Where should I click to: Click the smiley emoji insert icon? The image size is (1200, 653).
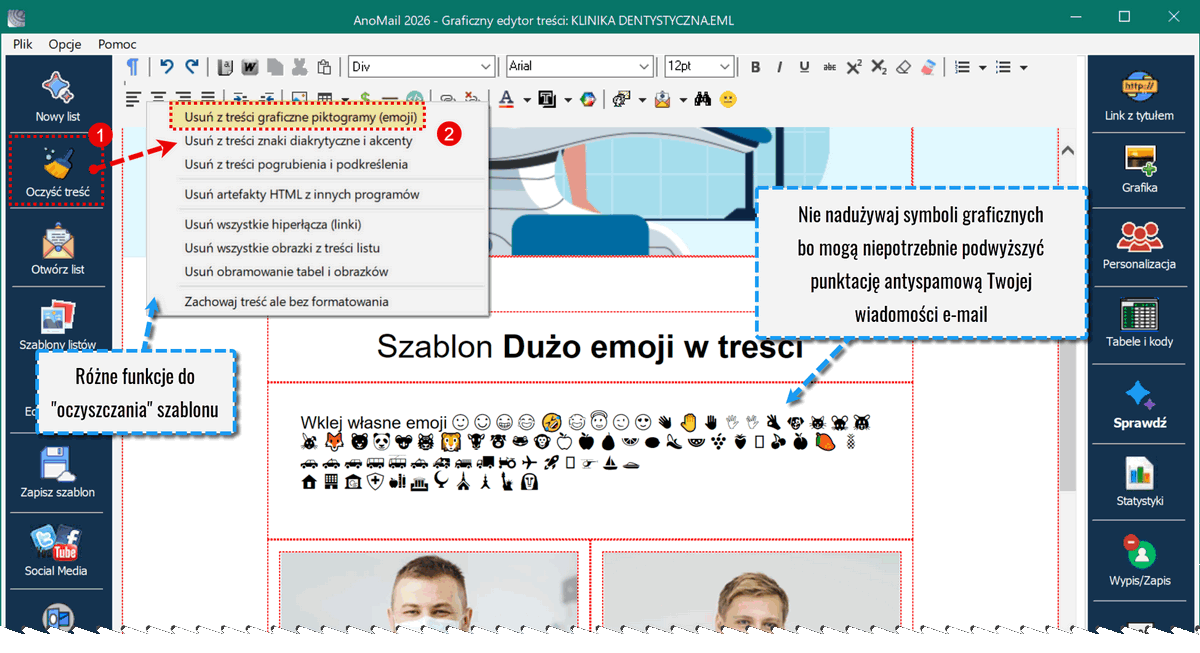coord(728,99)
